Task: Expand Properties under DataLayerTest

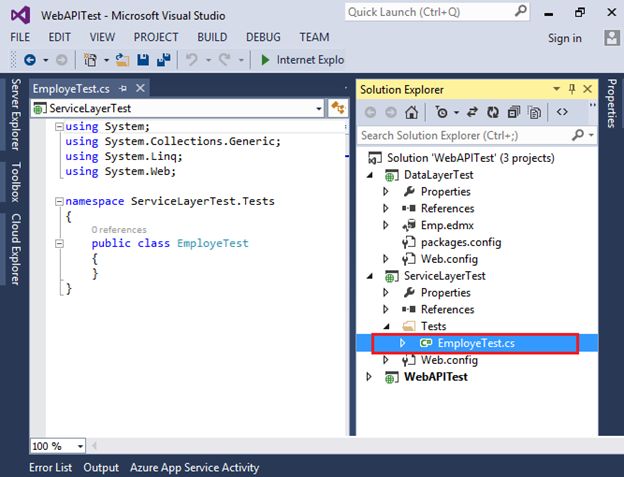Action: click(385, 192)
